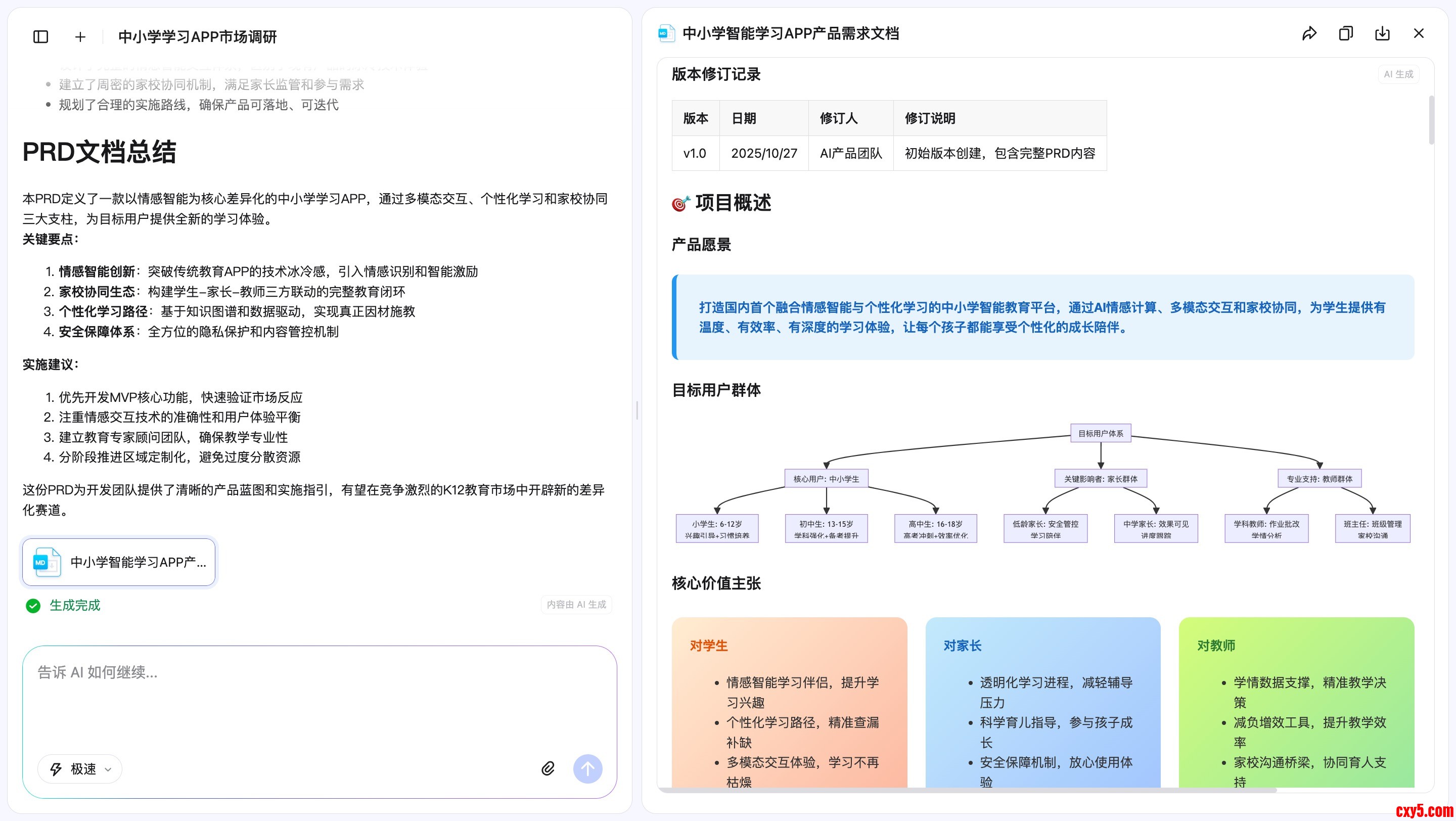Screen dimensions: 1456x821
Task: Click the 目标用户体系 diagram node
Action: pyautogui.click(x=1101, y=433)
